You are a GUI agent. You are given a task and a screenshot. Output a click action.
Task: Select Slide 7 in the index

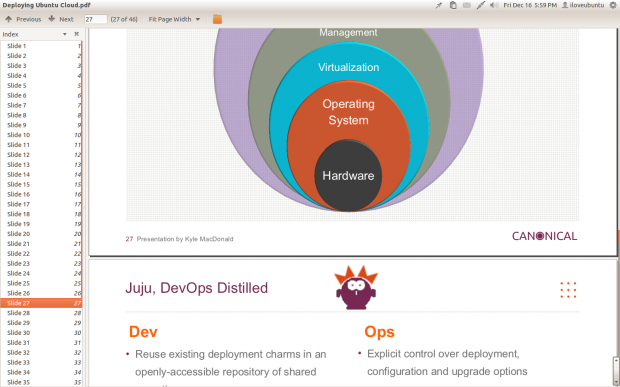(x=41, y=105)
